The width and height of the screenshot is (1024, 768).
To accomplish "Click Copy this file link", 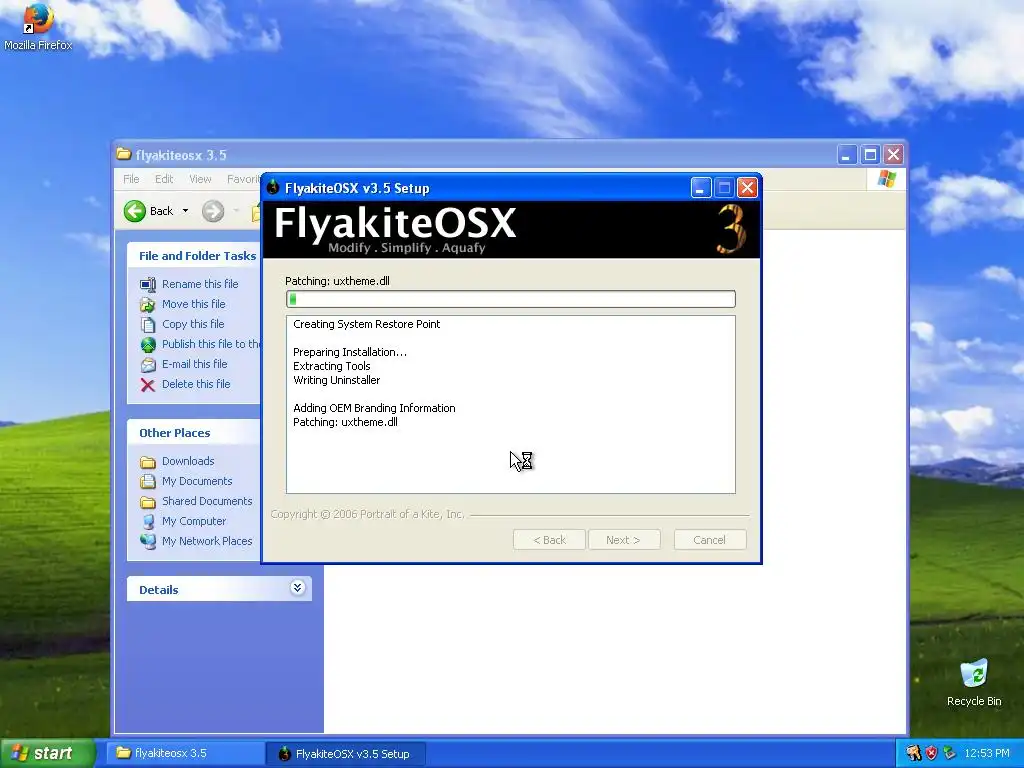I will point(193,325).
